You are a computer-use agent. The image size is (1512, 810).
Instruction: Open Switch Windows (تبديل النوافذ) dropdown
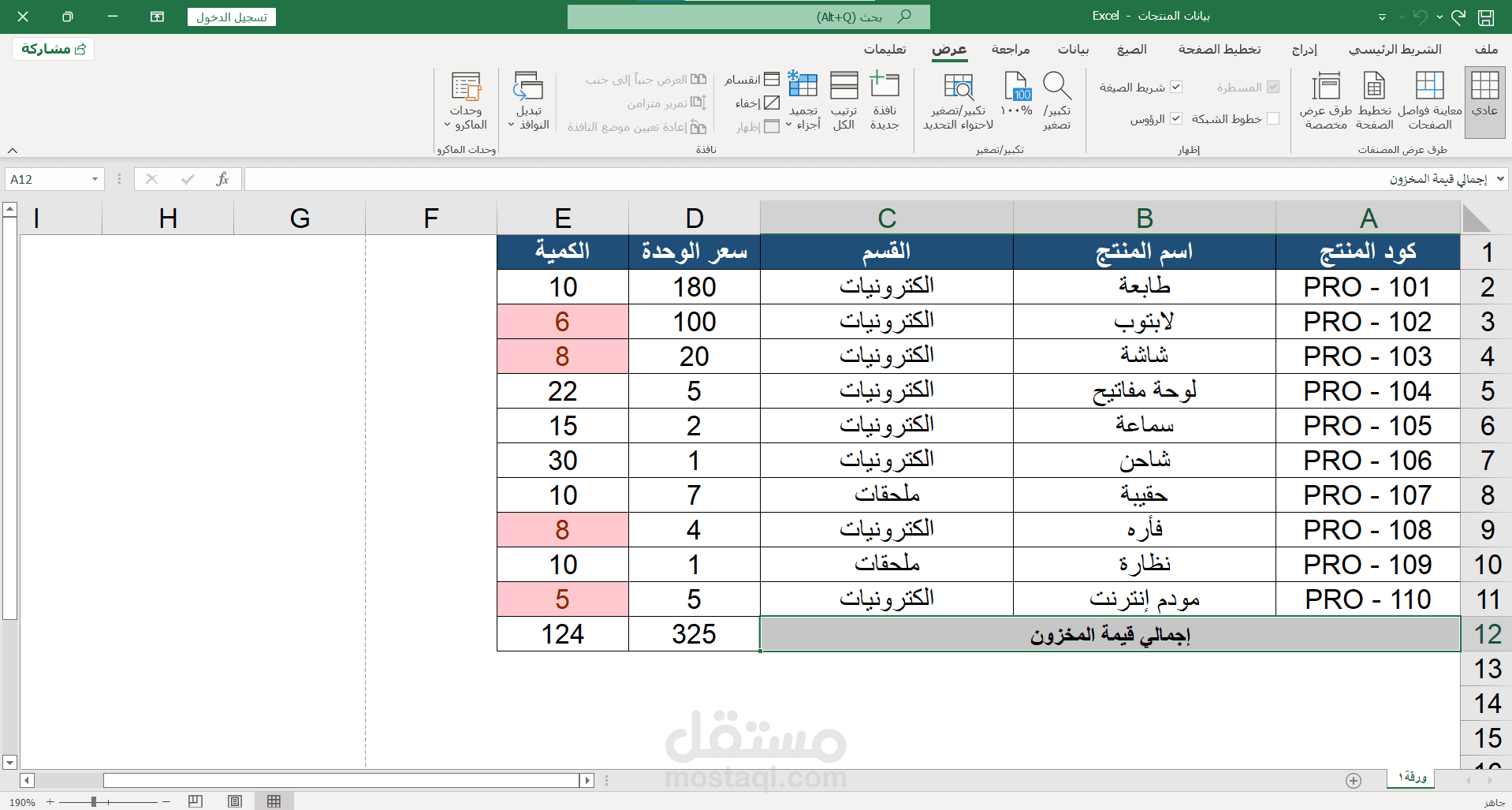coord(528,101)
